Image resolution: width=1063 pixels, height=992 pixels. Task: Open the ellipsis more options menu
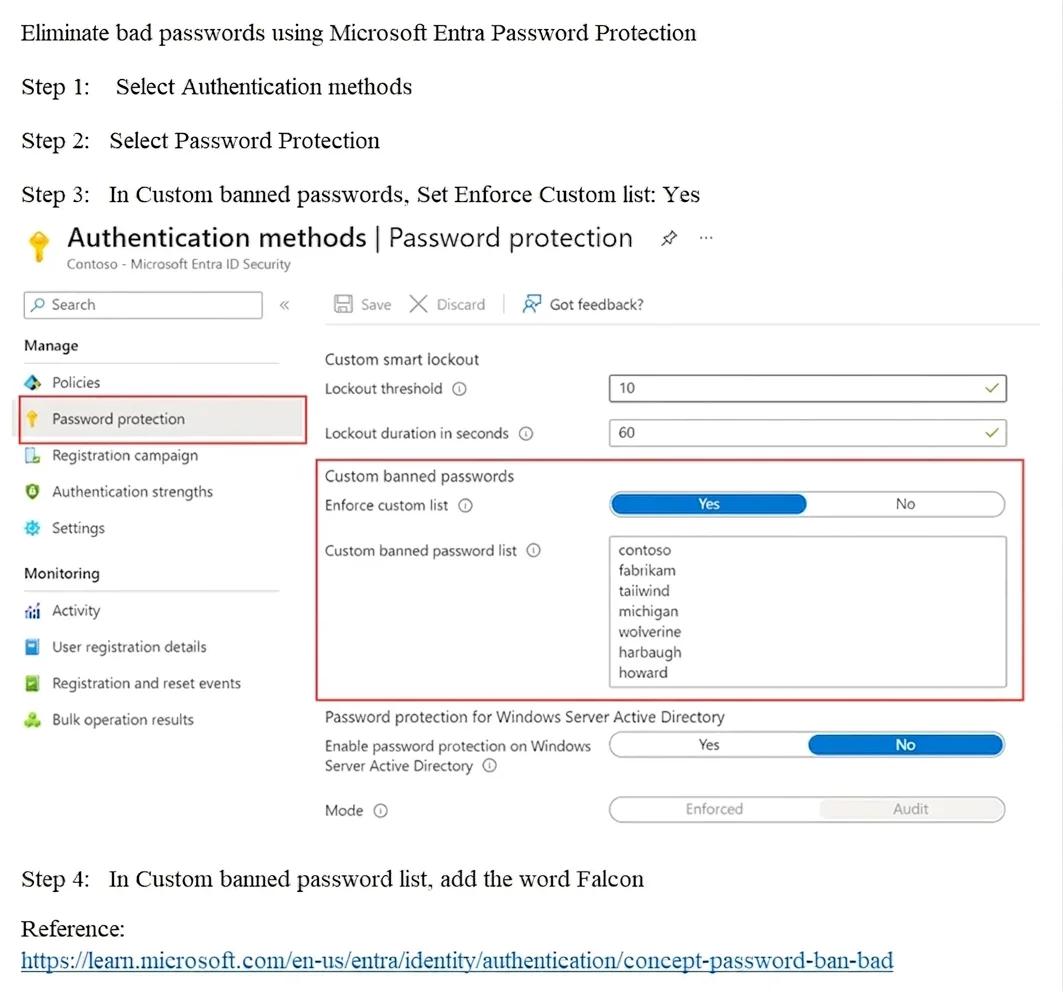point(706,238)
